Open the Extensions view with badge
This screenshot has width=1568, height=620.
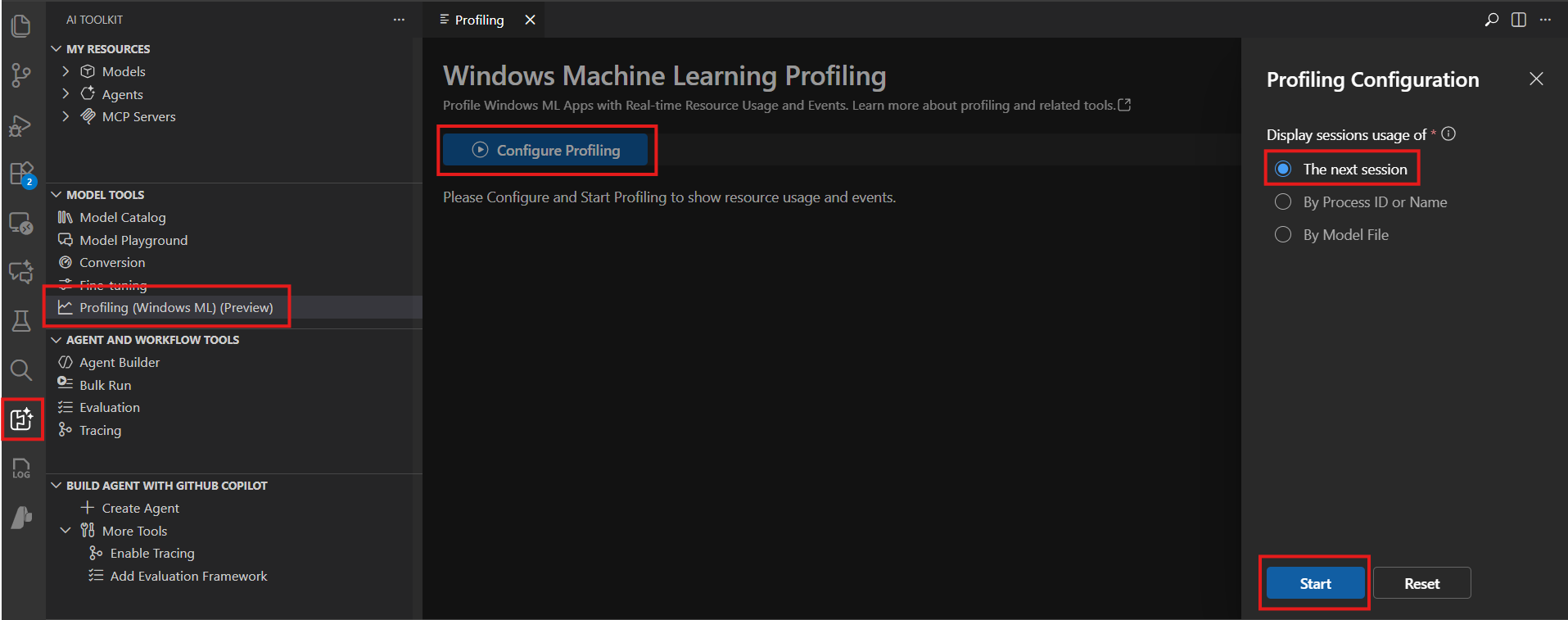[x=21, y=174]
